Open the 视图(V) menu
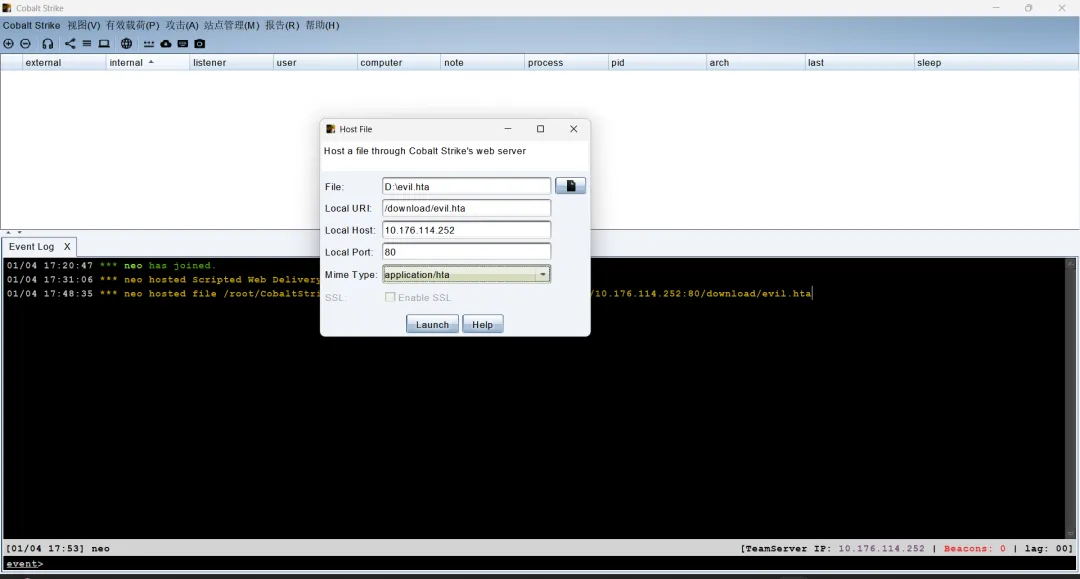The height and width of the screenshot is (579, 1080). pyautogui.click(x=83, y=25)
